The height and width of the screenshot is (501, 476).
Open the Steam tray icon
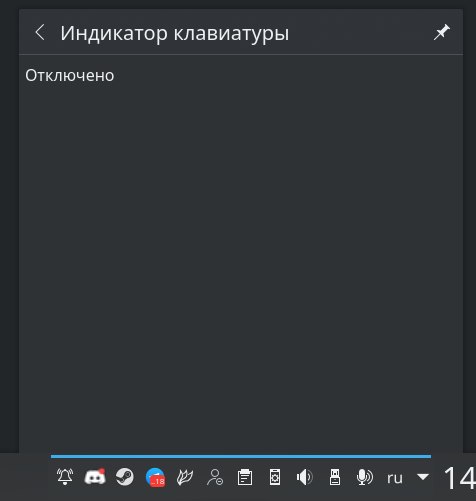[x=125, y=477]
